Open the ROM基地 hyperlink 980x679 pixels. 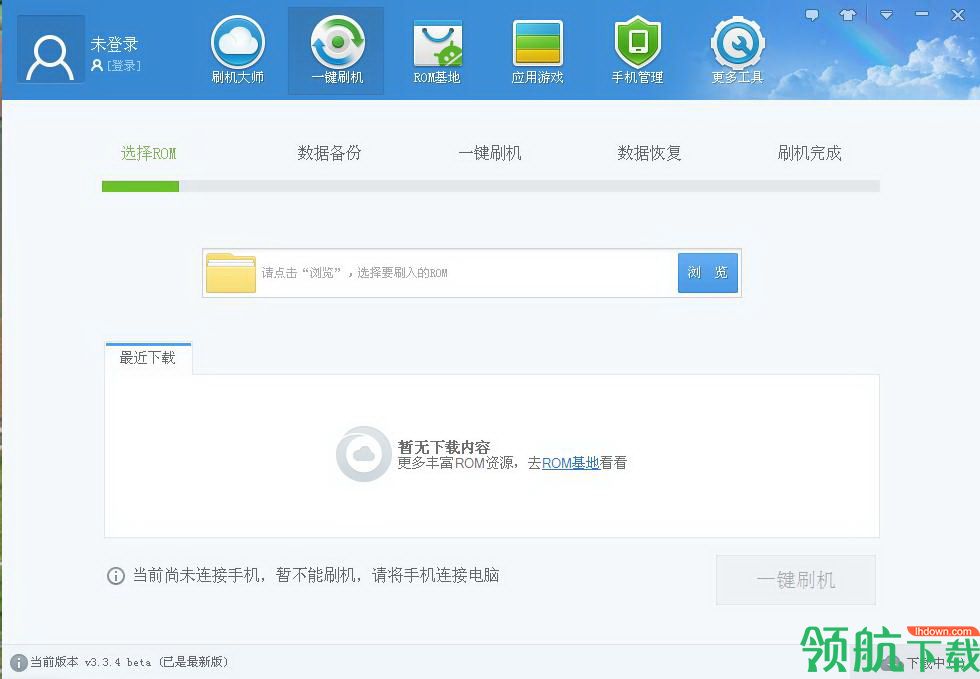tap(571, 463)
